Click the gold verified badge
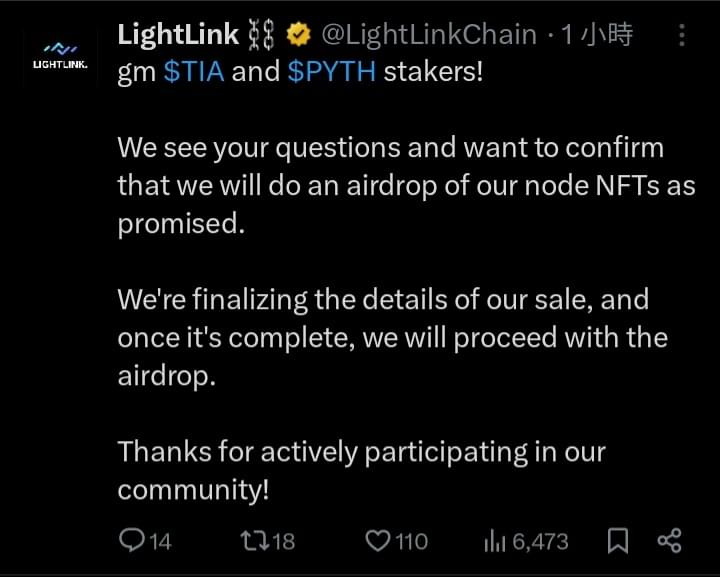The height and width of the screenshot is (577, 720). 298,35
